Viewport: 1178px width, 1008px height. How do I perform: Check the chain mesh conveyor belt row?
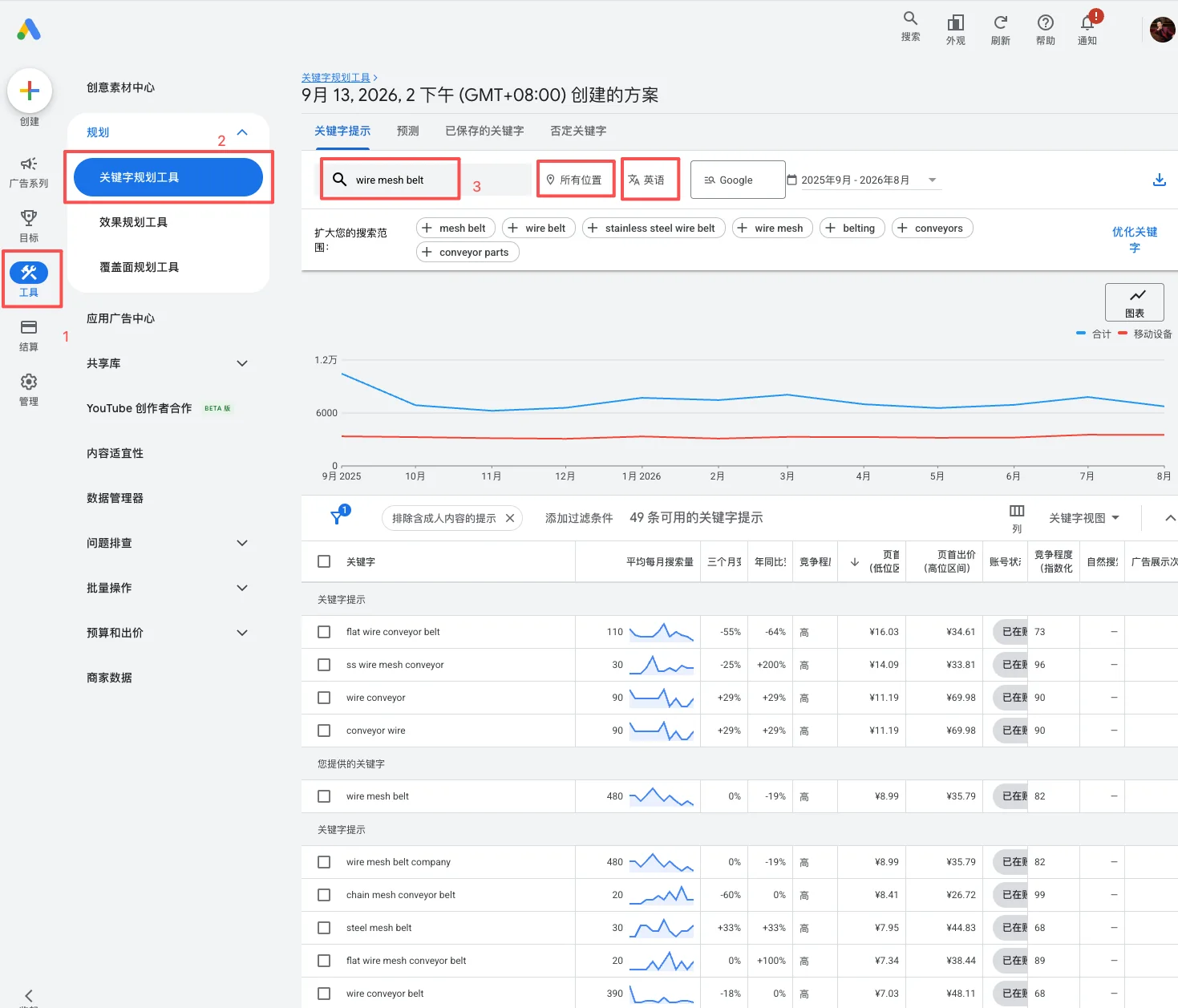pos(324,895)
